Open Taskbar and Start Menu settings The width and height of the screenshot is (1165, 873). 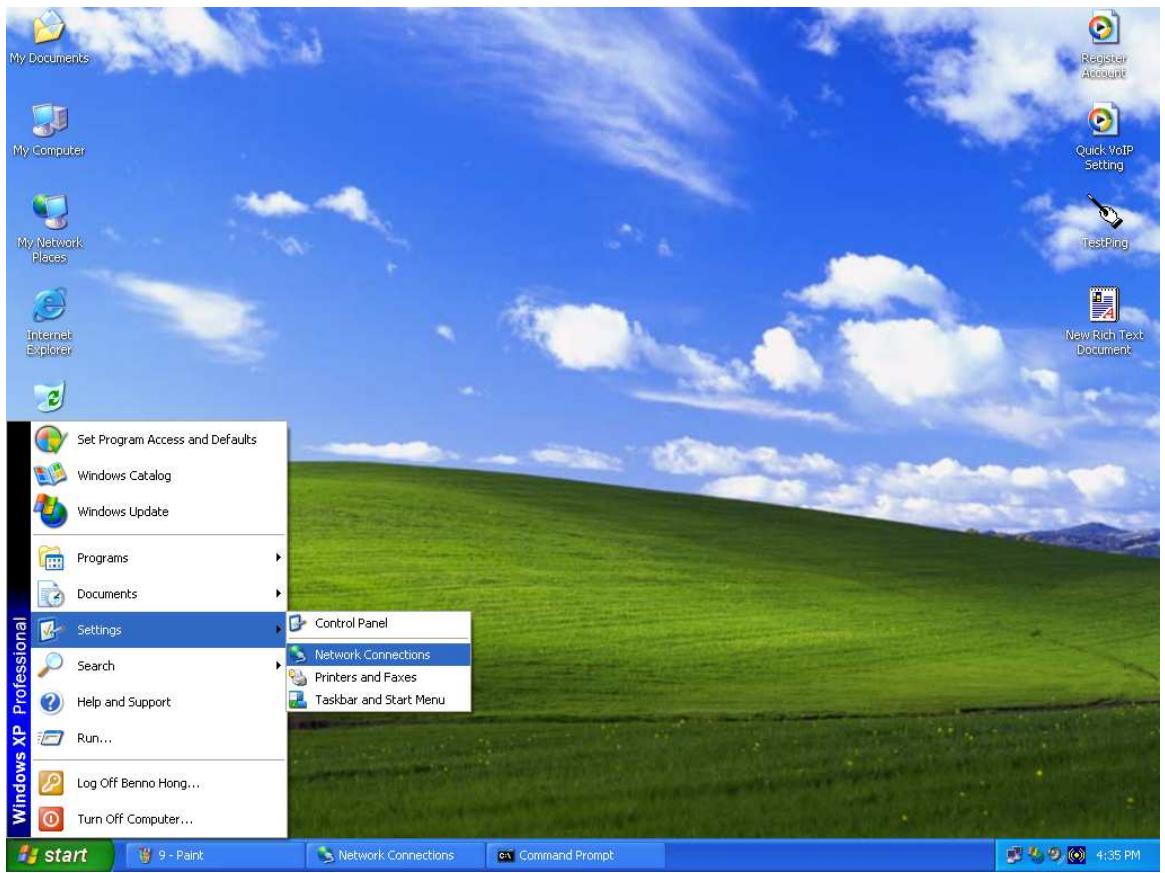(x=379, y=699)
